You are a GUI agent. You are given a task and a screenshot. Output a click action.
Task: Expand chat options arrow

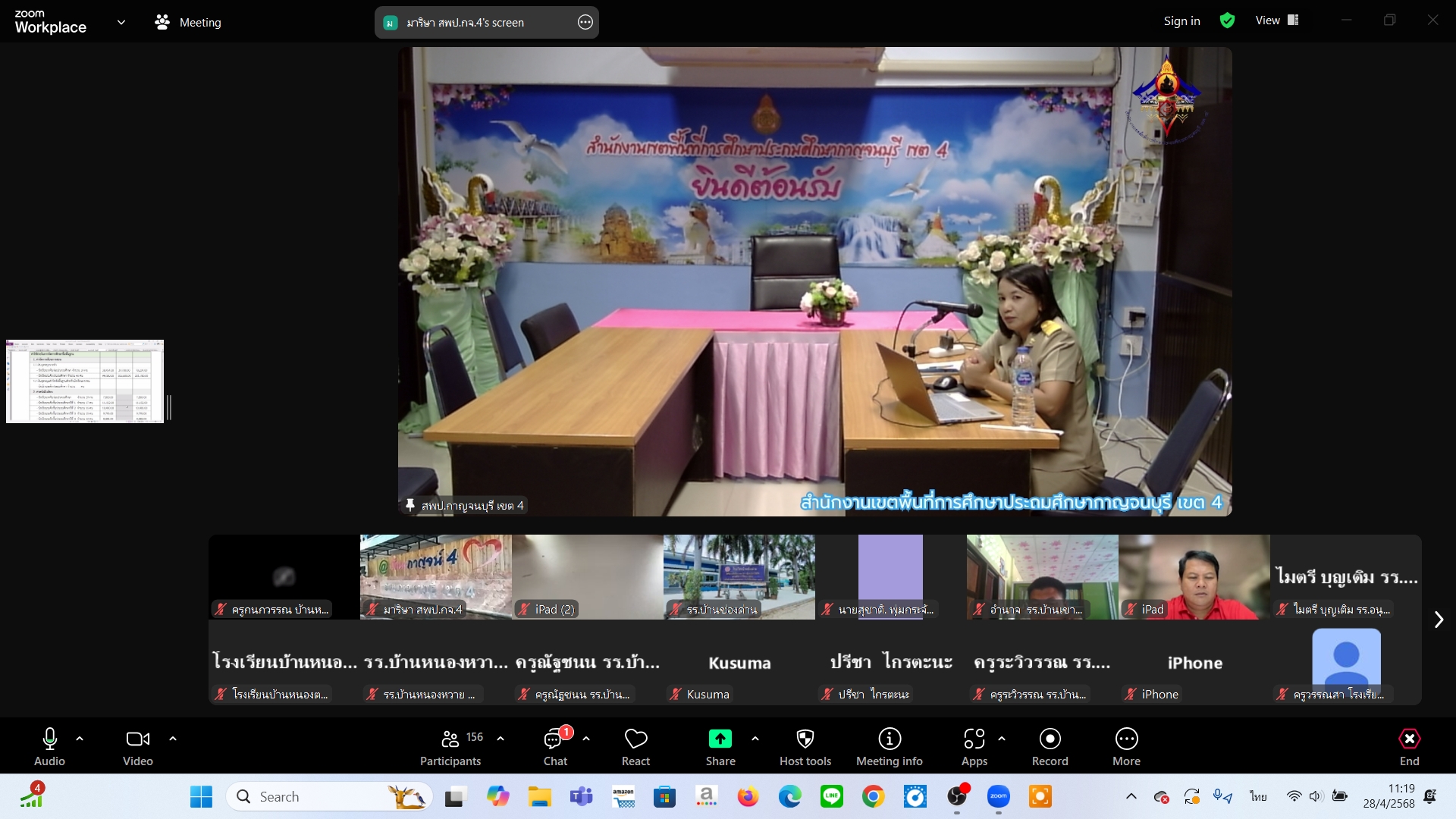pos(586,738)
